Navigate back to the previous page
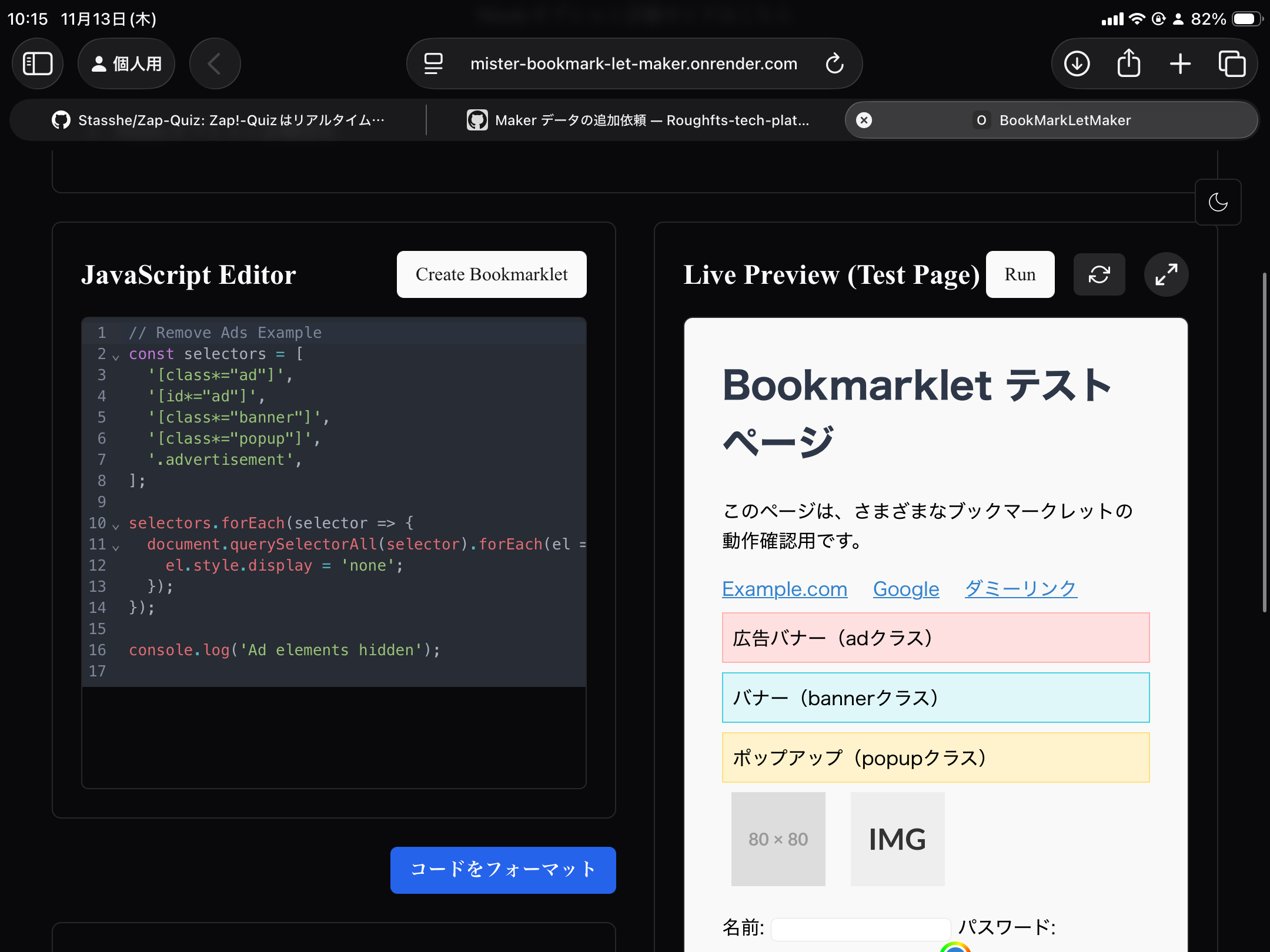The height and width of the screenshot is (952, 1270). (x=215, y=63)
